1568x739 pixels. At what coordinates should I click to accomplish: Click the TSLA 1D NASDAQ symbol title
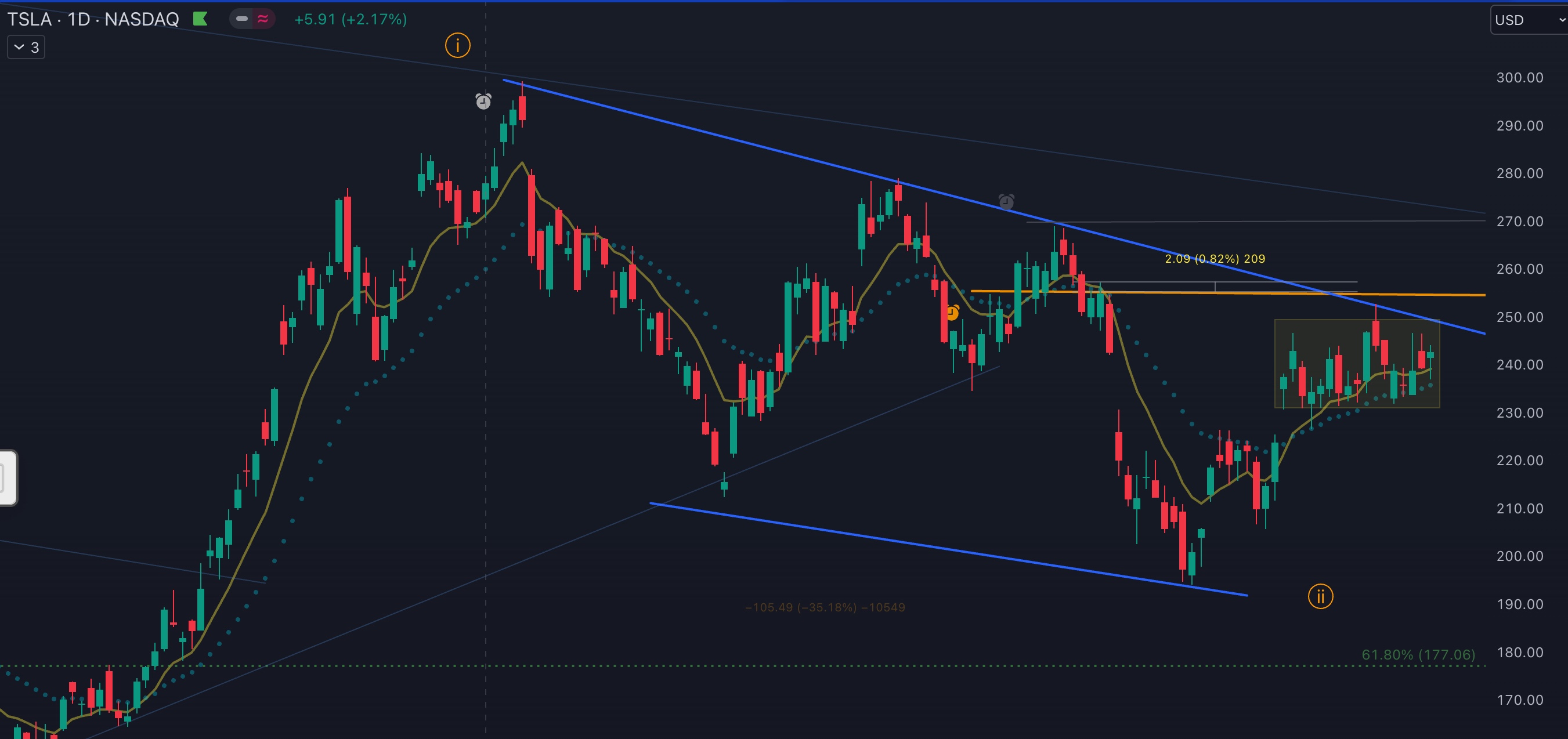93,20
